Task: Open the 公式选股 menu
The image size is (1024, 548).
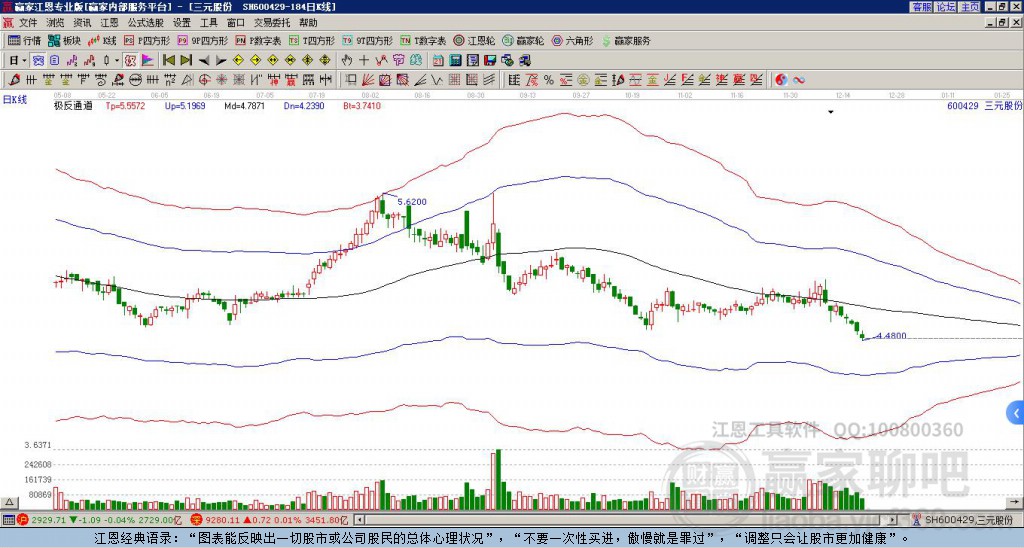Action: [145, 22]
